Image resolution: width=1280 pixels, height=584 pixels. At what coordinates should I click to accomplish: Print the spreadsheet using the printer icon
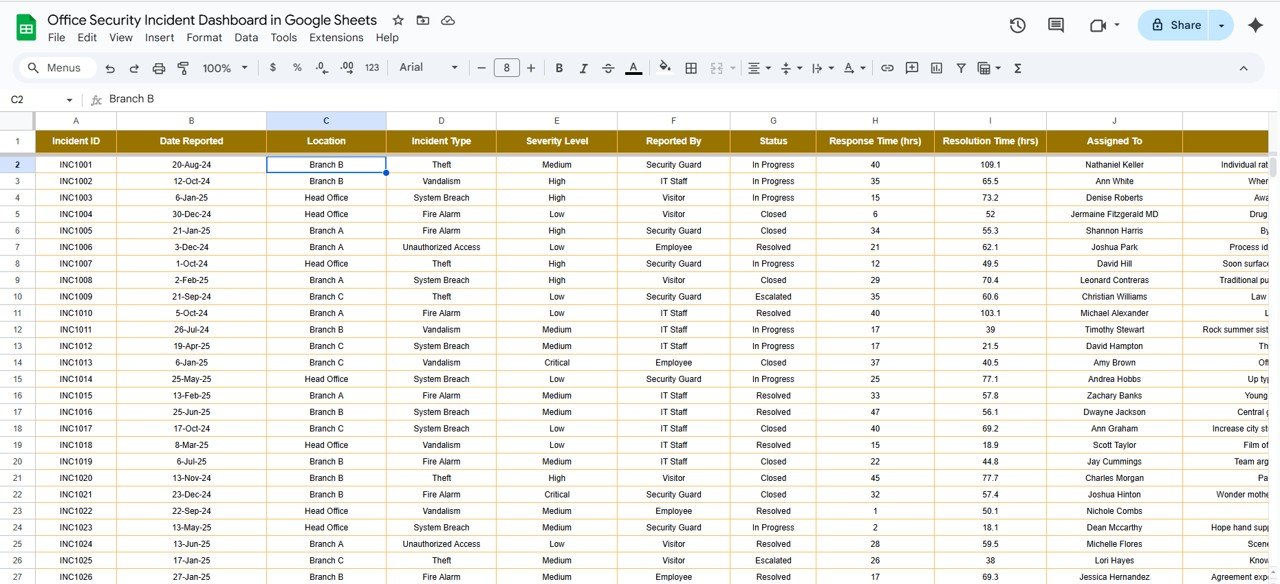pyautogui.click(x=159, y=68)
